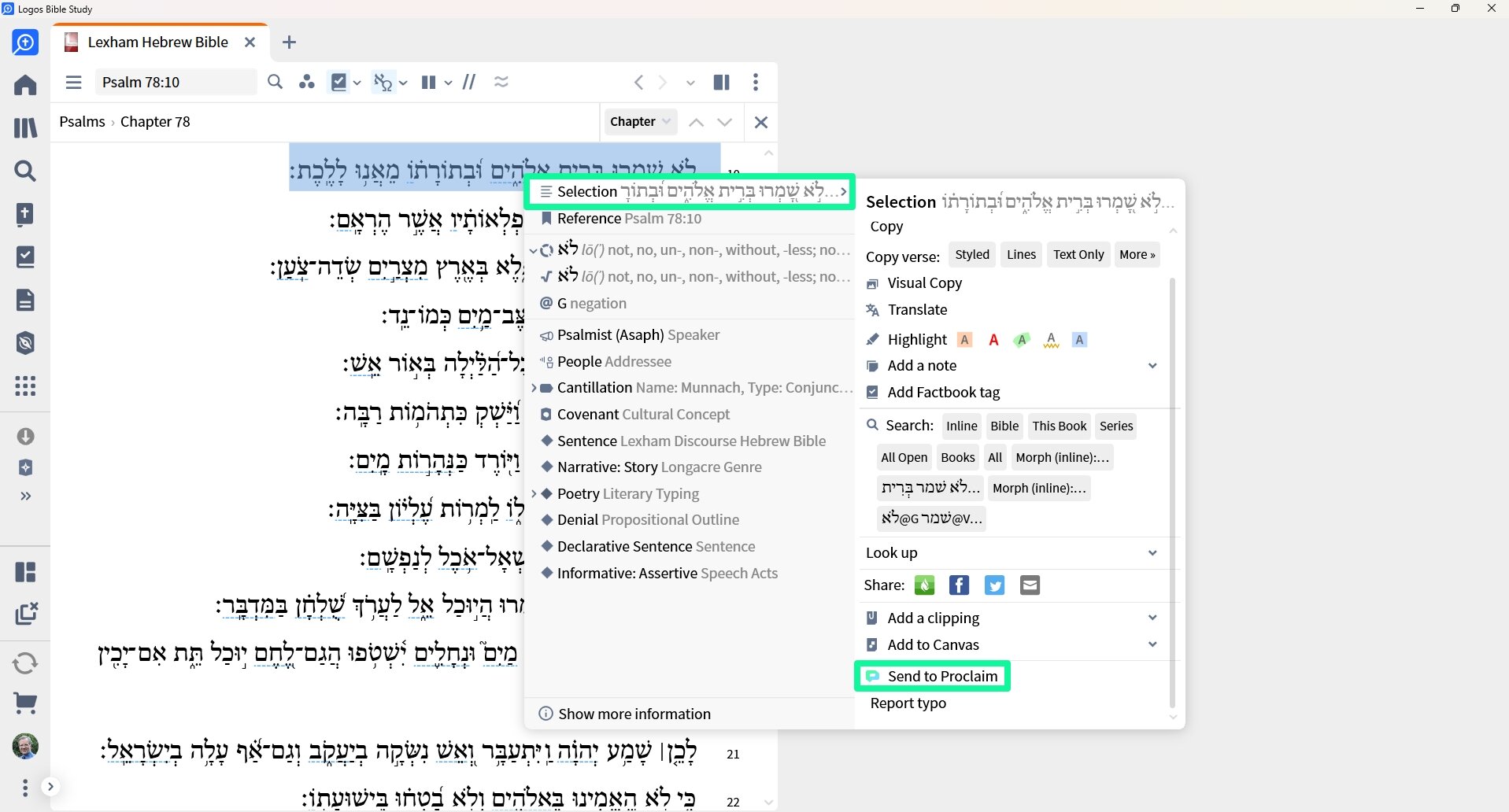Click the Report typo link
Viewport: 1509px width, 812px height.
(908, 703)
